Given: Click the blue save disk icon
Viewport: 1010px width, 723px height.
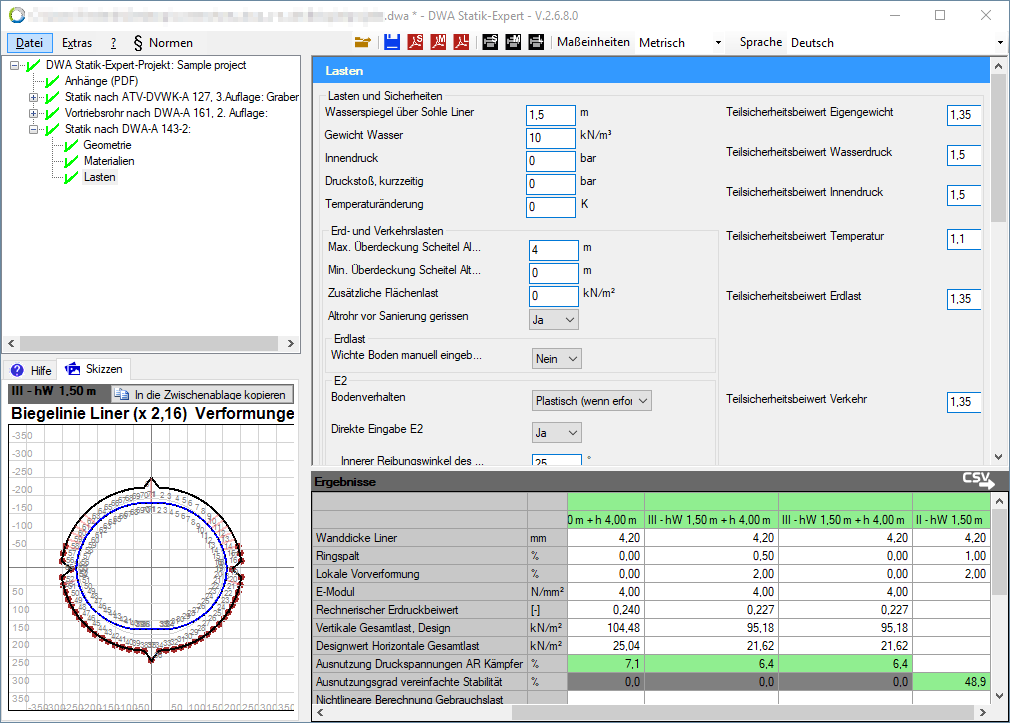Looking at the screenshot, I should point(391,42).
